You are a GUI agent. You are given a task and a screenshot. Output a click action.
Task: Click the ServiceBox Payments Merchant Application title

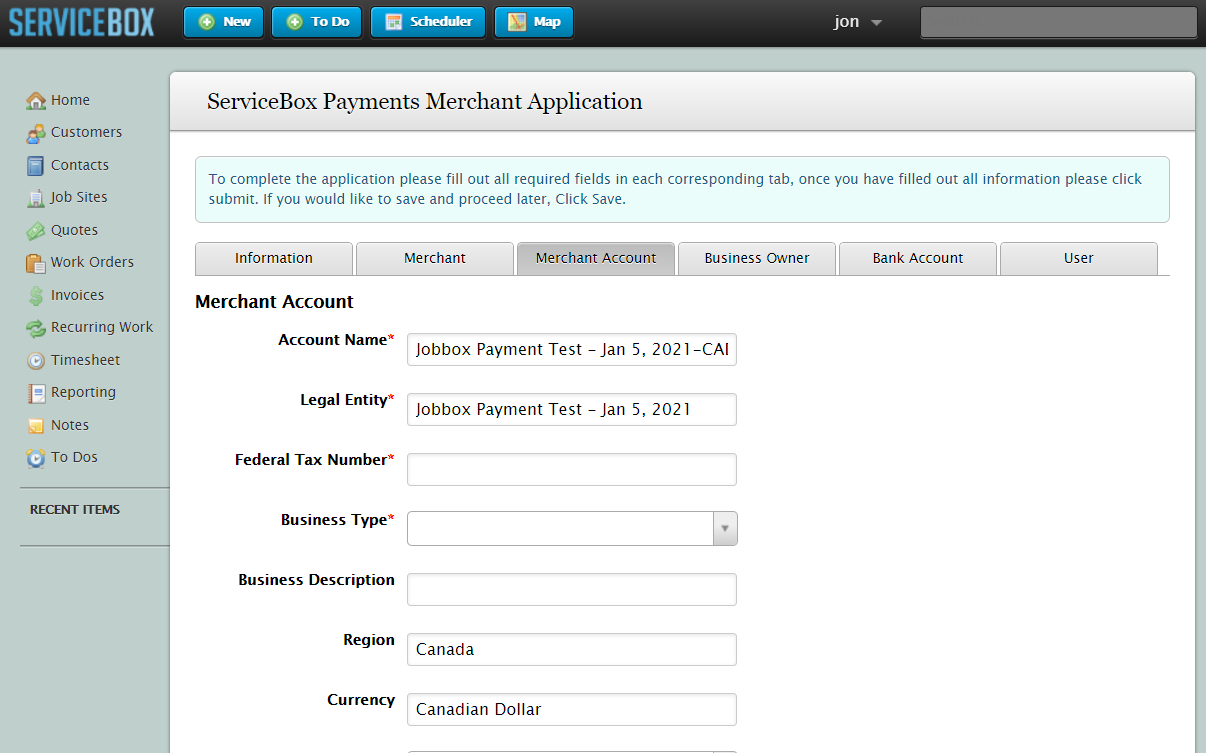click(425, 101)
